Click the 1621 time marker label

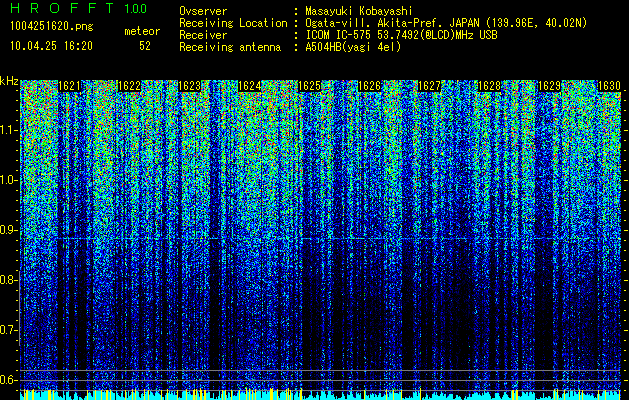click(69, 86)
